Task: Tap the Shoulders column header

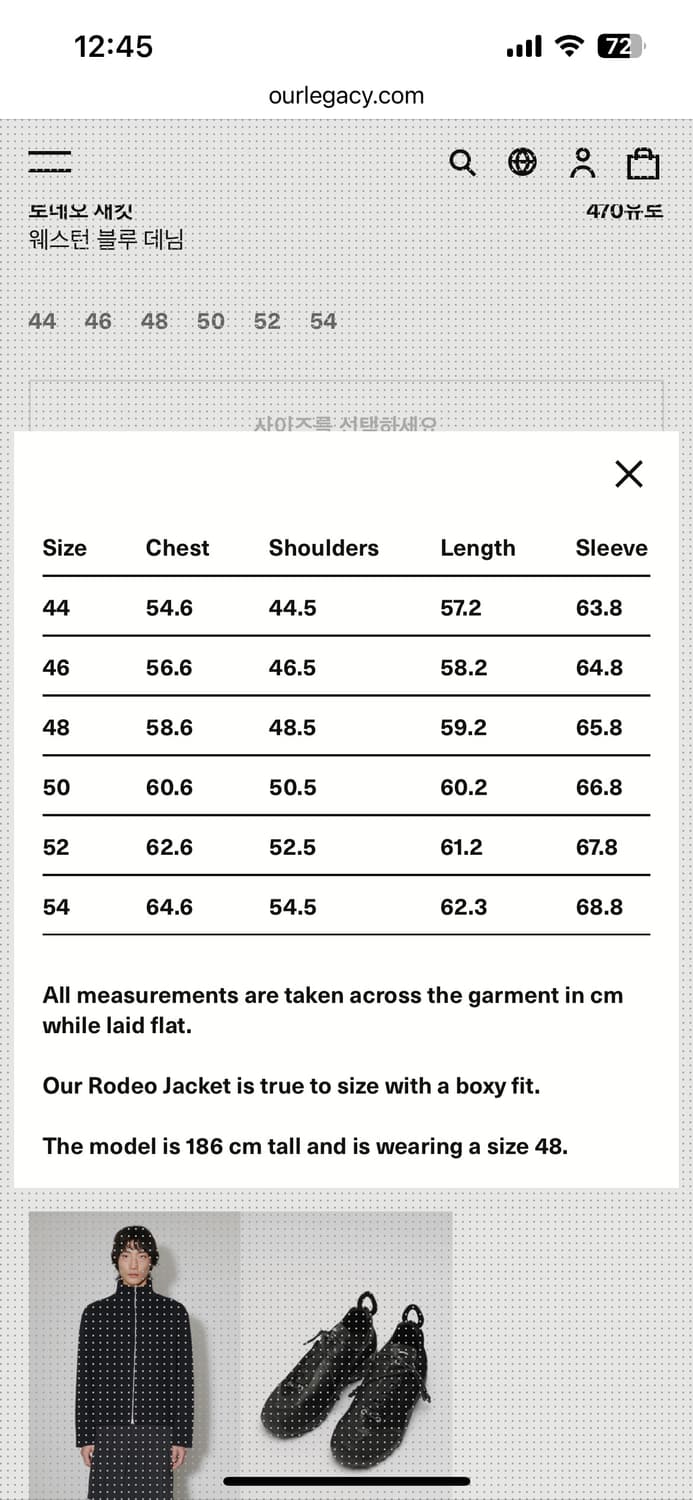Action: pos(323,548)
